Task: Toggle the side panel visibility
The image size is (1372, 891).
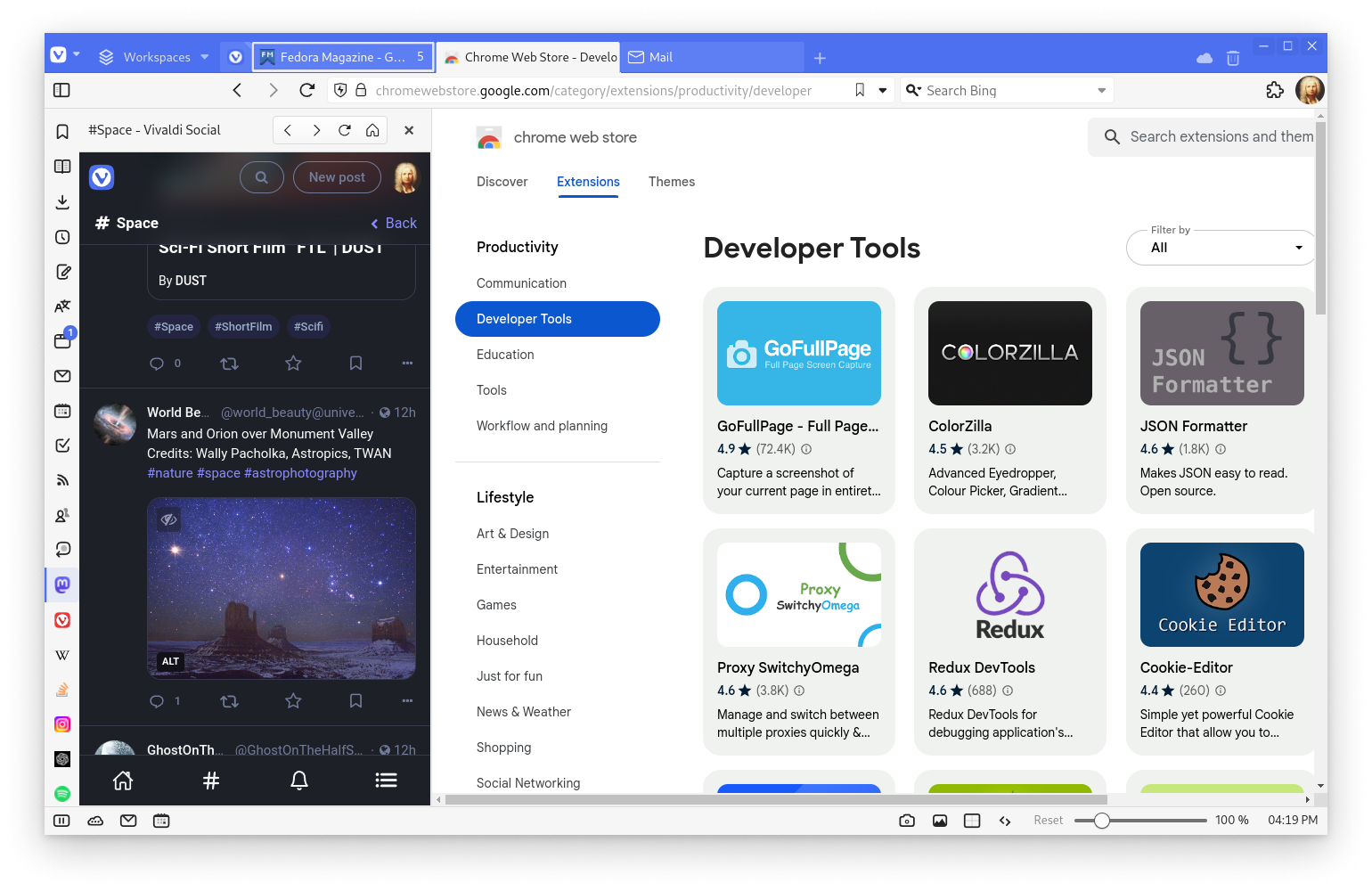Action: pos(61,90)
